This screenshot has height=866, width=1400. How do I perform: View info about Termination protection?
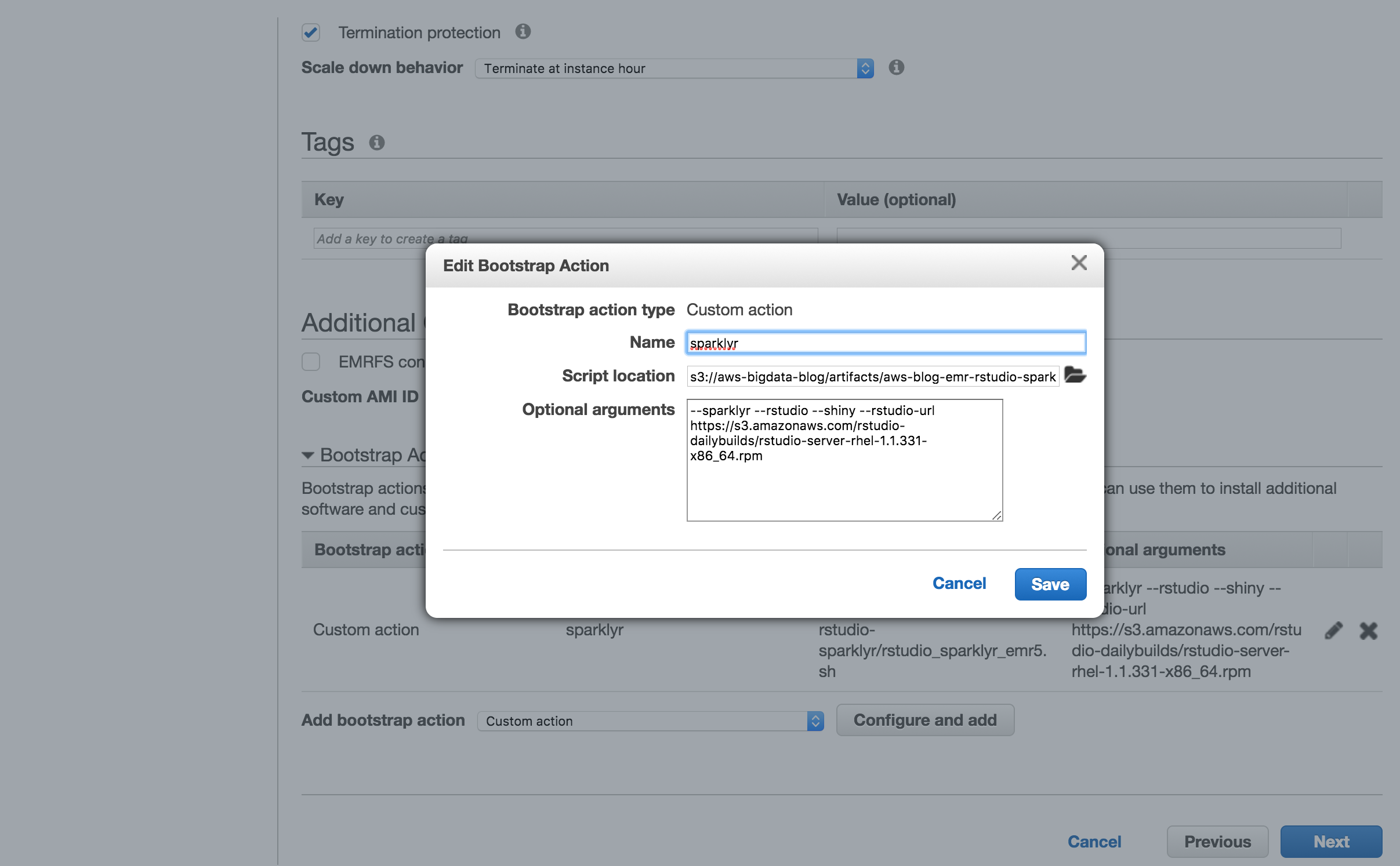coord(523,32)
